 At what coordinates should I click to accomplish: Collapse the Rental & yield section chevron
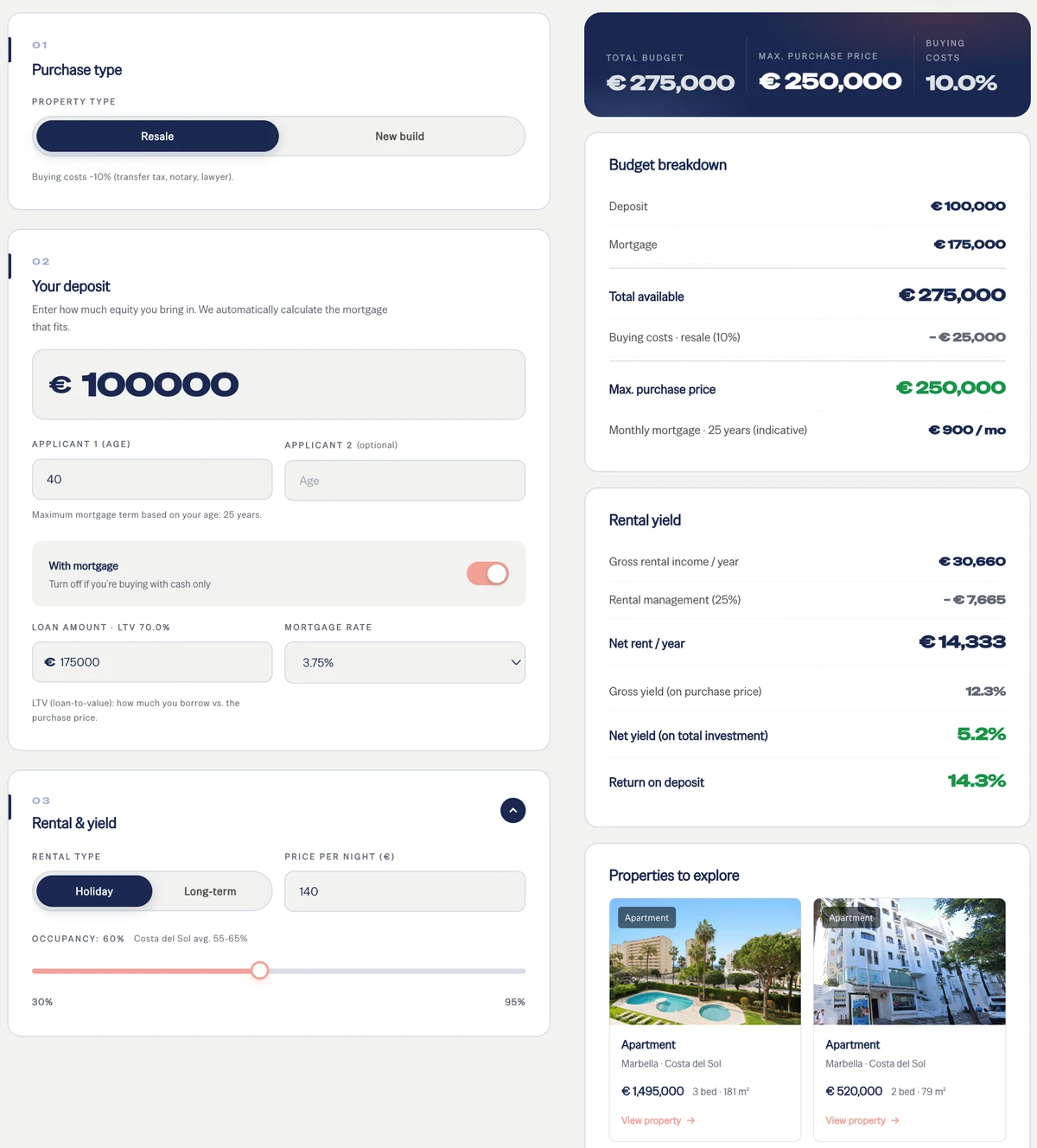pos(512,810)
